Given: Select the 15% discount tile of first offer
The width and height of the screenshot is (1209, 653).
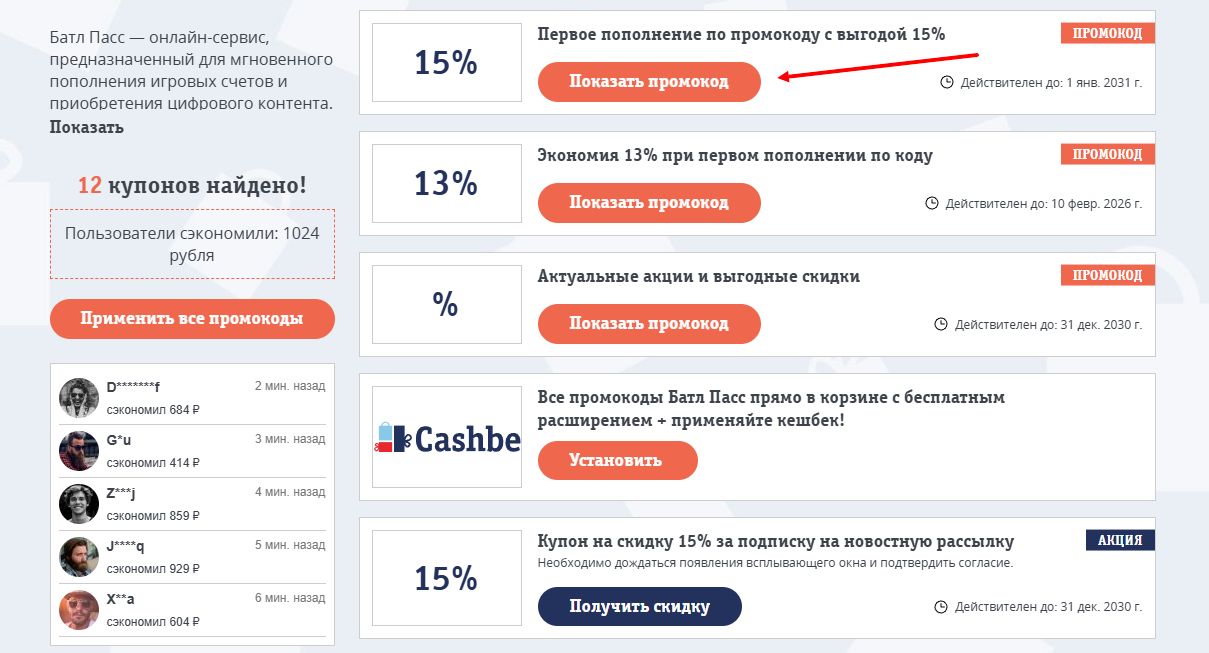Looking at the screenshot, I should pyautogui.click(x=446, y=62).
